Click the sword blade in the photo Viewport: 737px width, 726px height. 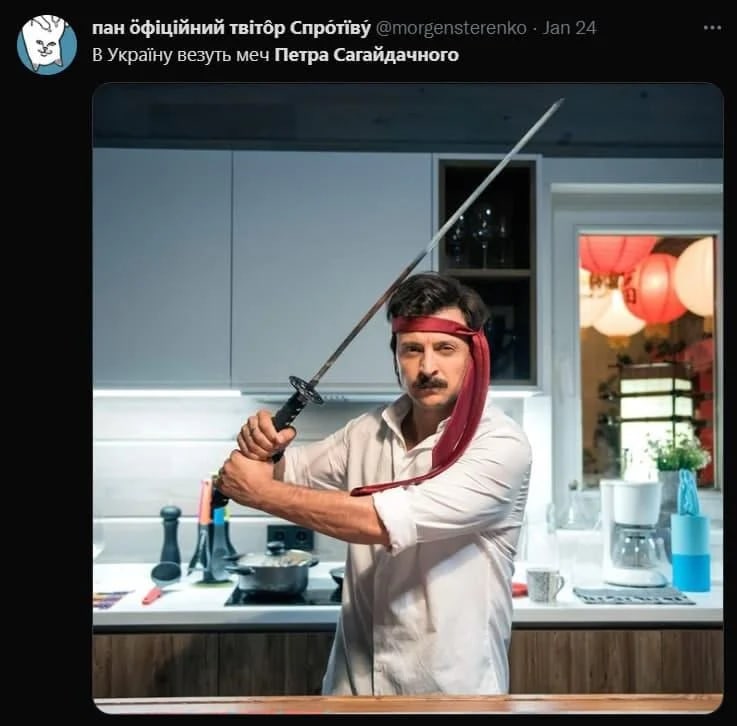(x=437, y=240)
